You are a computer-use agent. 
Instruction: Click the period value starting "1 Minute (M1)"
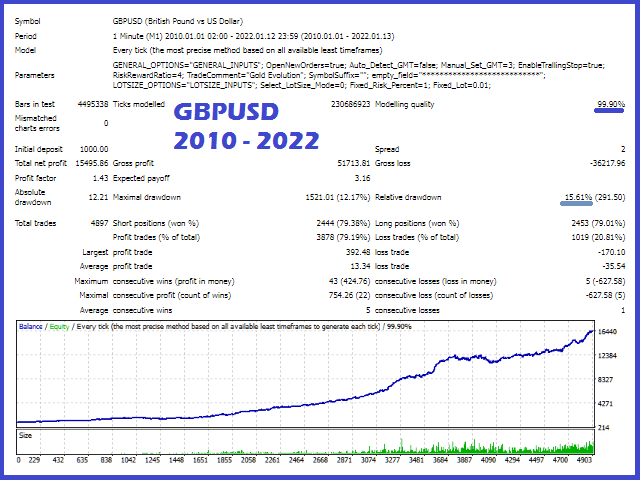[x=253, y=36]
